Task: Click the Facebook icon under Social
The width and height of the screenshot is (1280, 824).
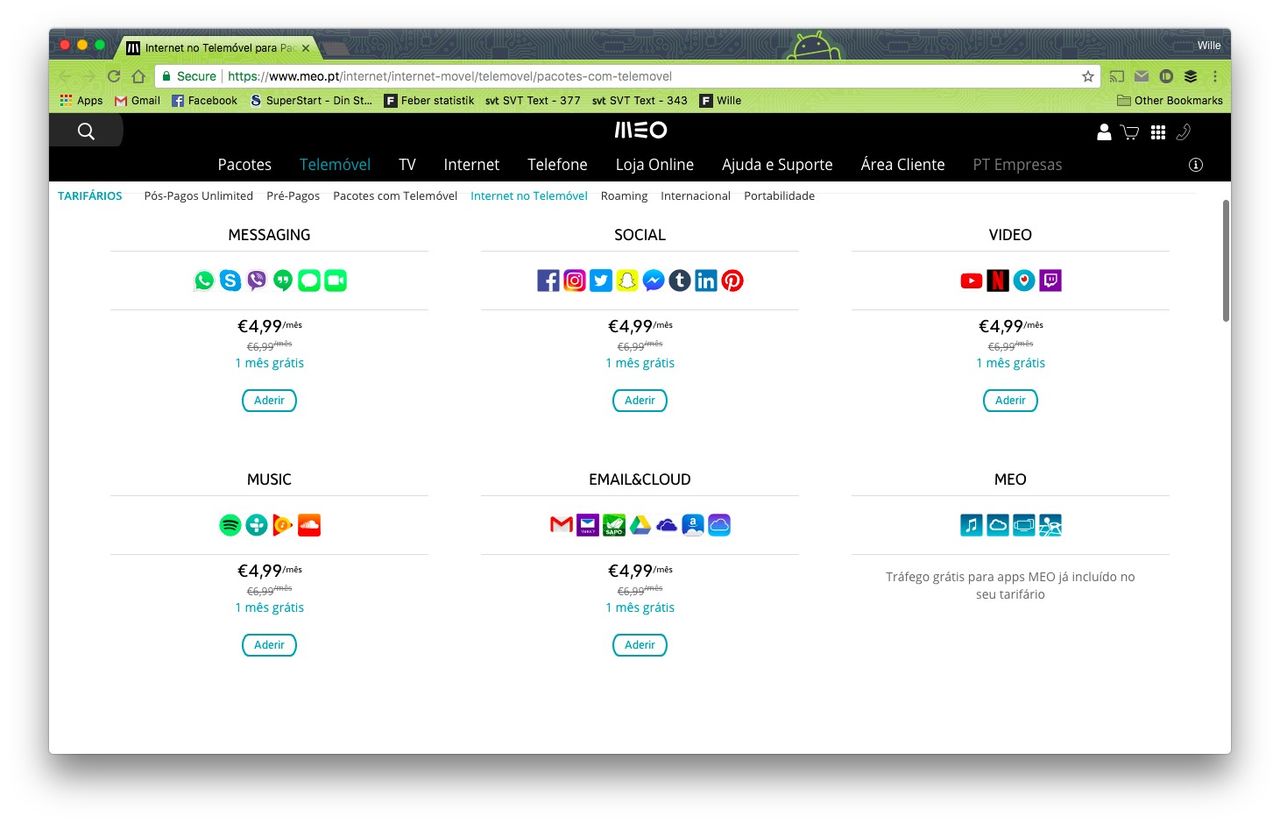Action: (x=548, y=281)
